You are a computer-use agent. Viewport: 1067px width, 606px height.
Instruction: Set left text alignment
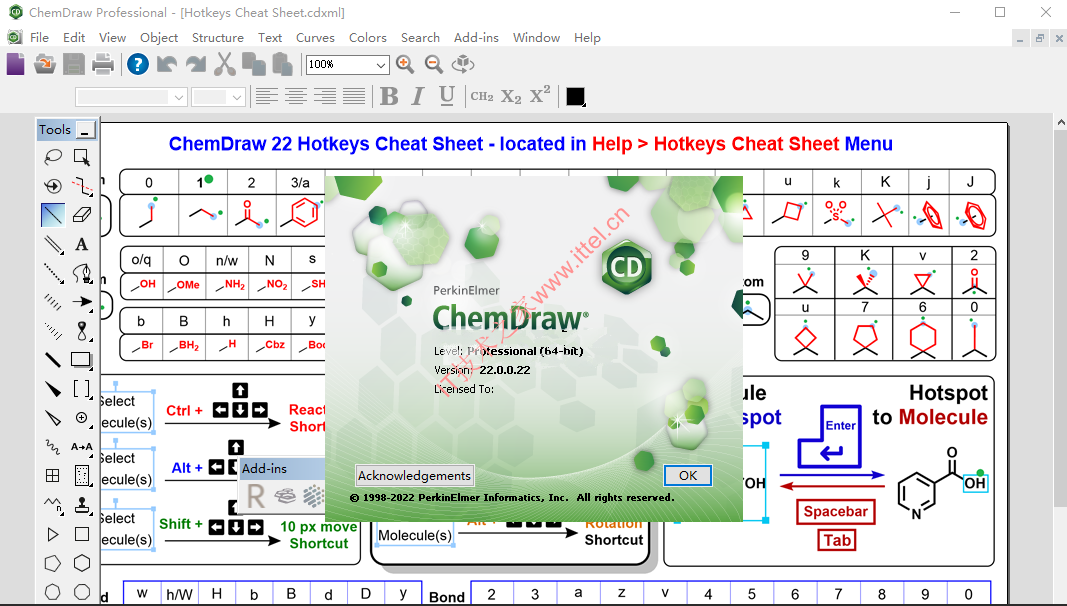coord(266,97)
